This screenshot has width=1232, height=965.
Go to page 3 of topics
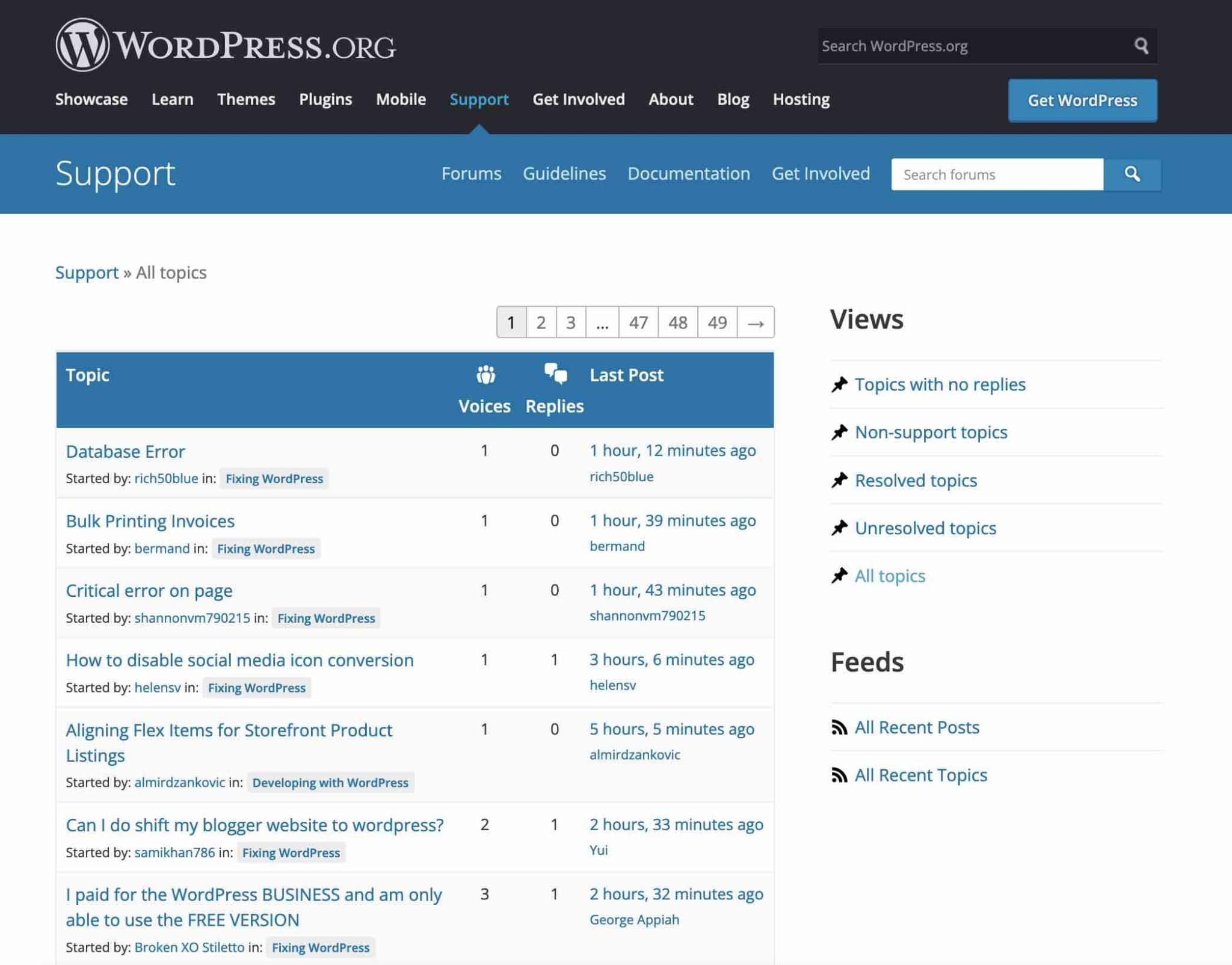coord(571,322)
